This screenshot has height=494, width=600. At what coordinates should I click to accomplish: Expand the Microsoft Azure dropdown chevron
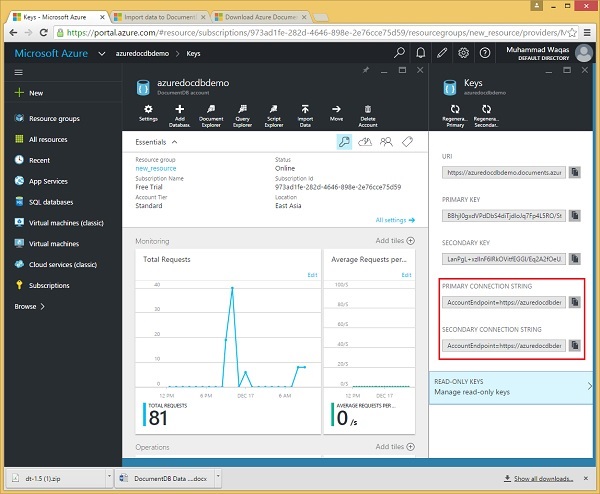[x=102, y=54]
